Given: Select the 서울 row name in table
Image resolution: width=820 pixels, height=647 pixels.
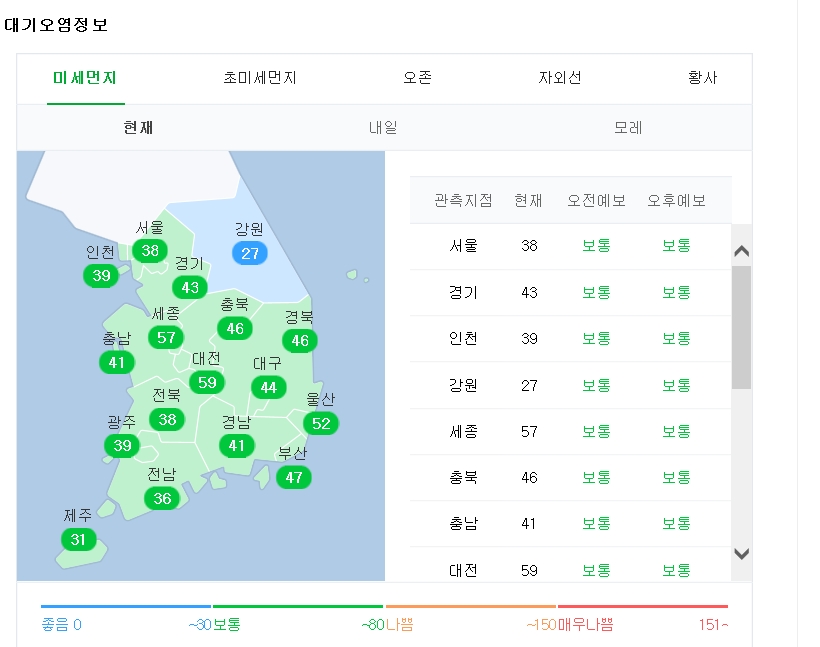Looking at the screenshot, I should 463,245.
